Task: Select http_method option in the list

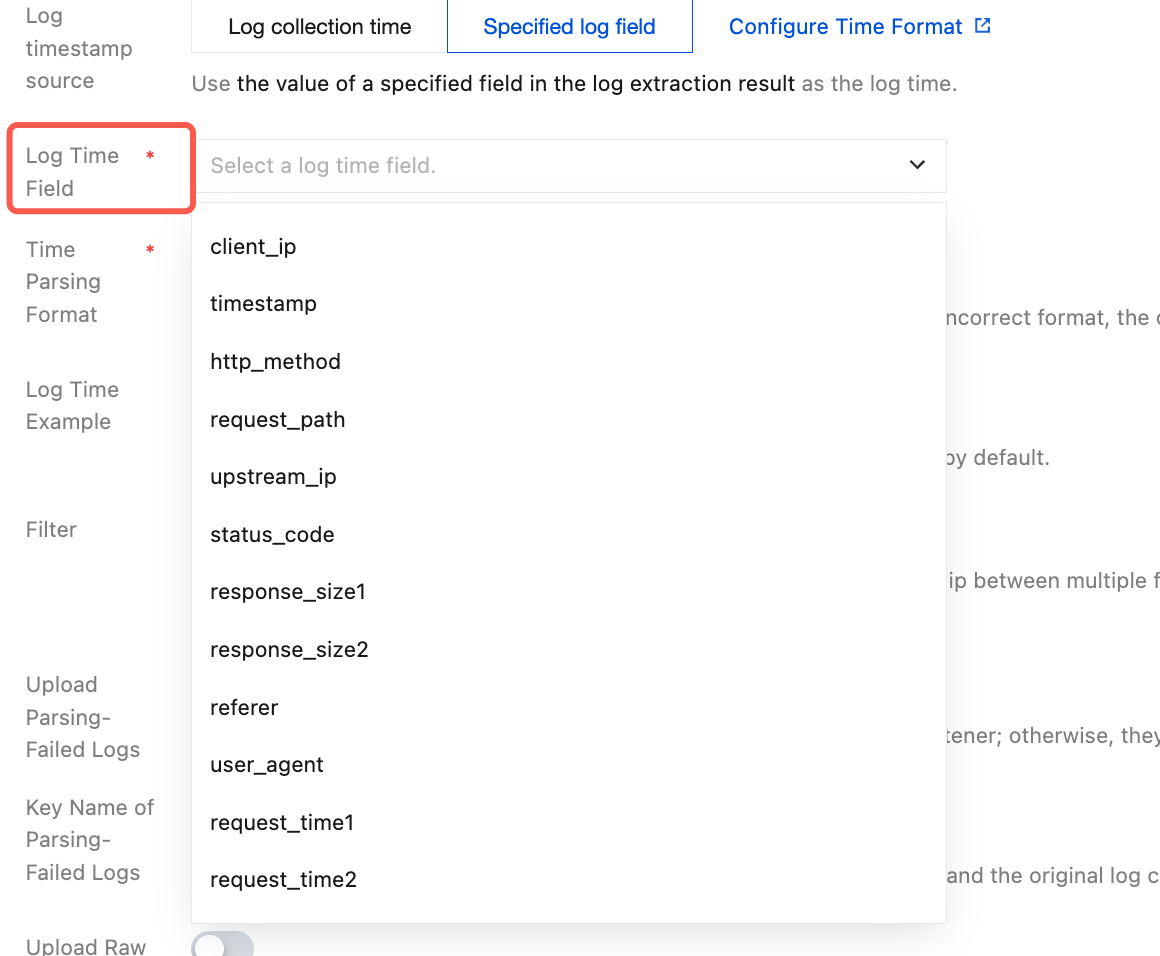Action: [x=569, y=362]
